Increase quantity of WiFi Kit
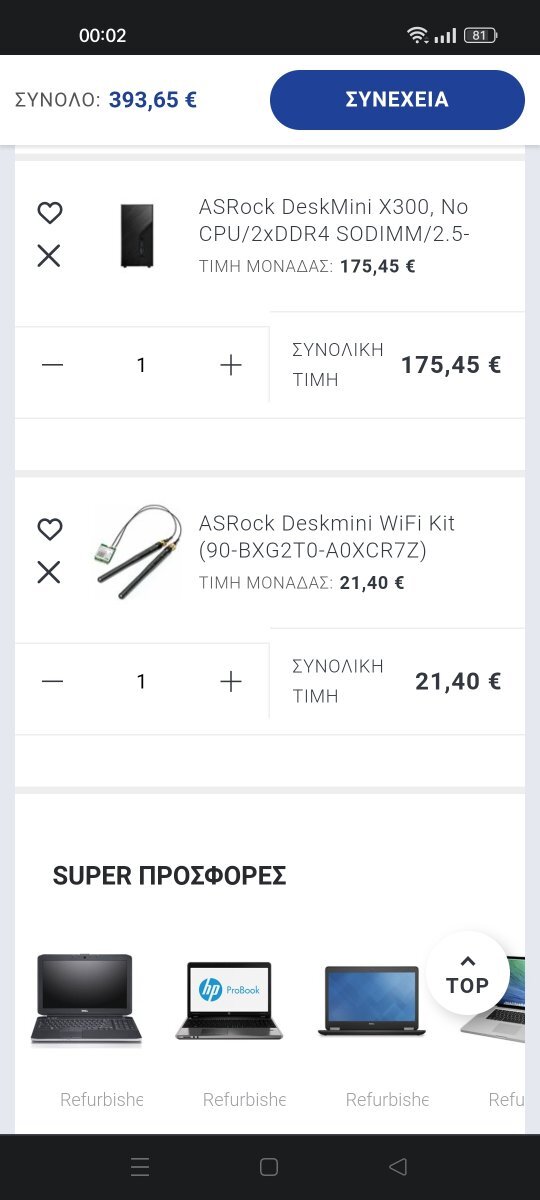Screen dimensions: 540x1200 [x=231, y=681]
